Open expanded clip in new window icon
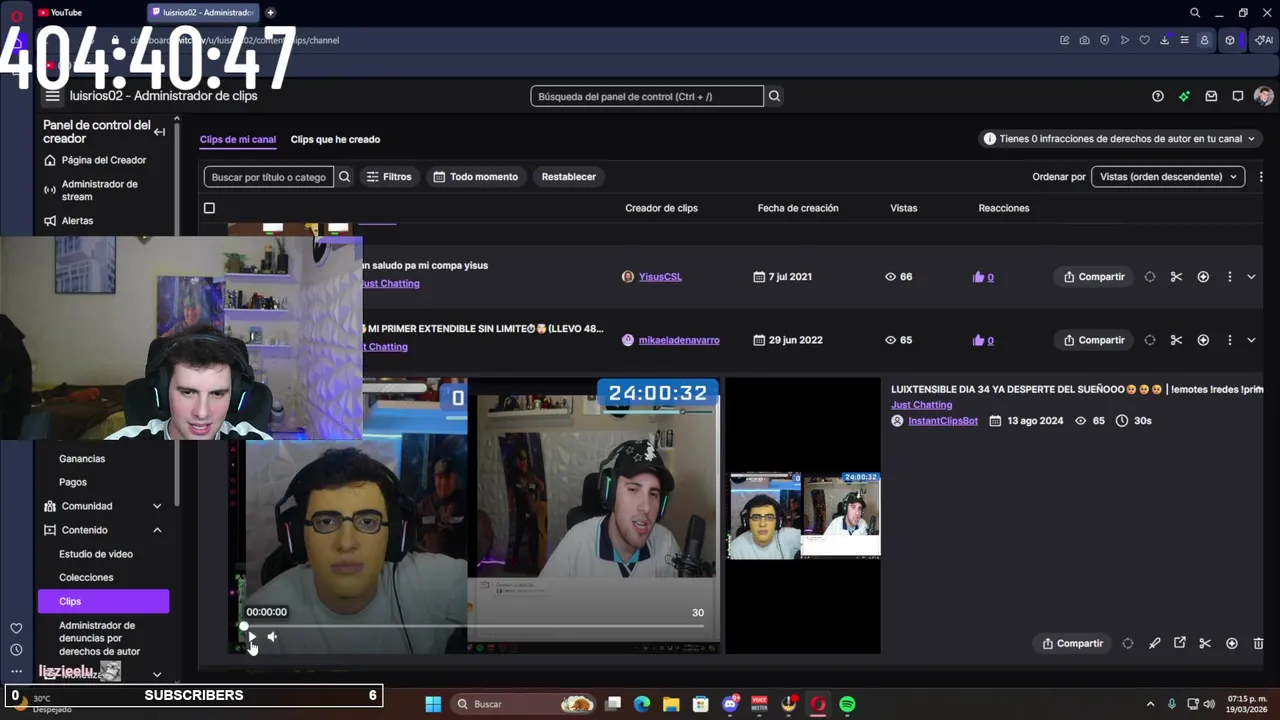 1180,643
